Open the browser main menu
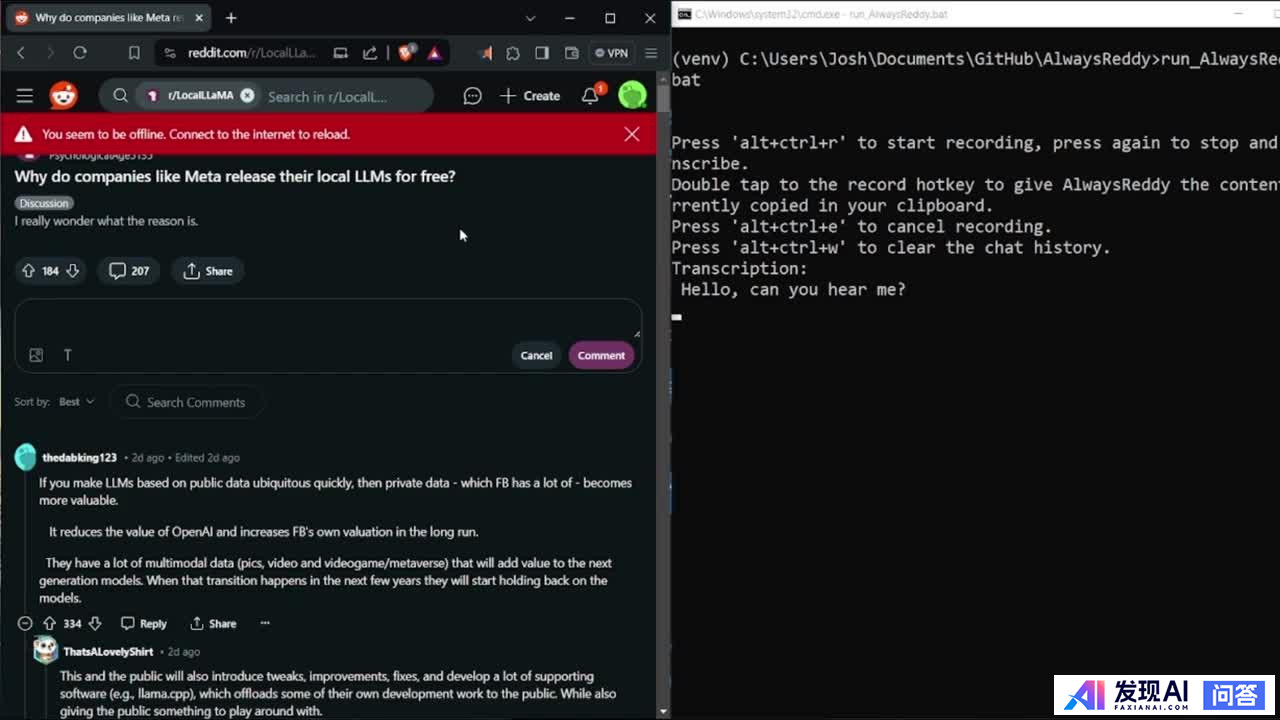1280x720 pixels. (651, 53)
